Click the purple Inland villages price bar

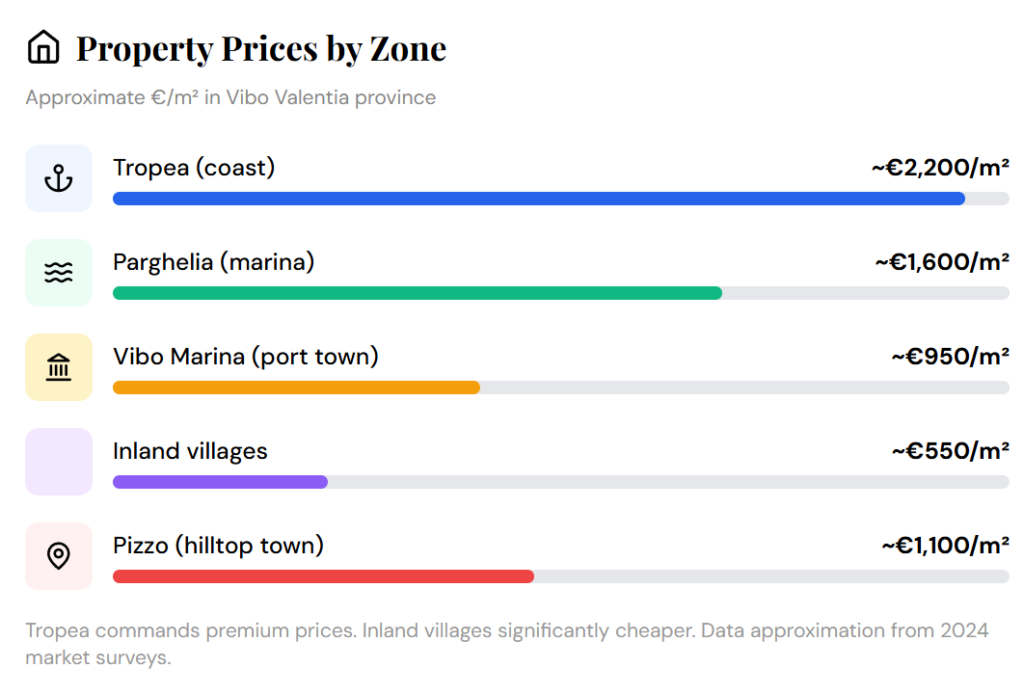pyautogui.click(x=220, y=482)
